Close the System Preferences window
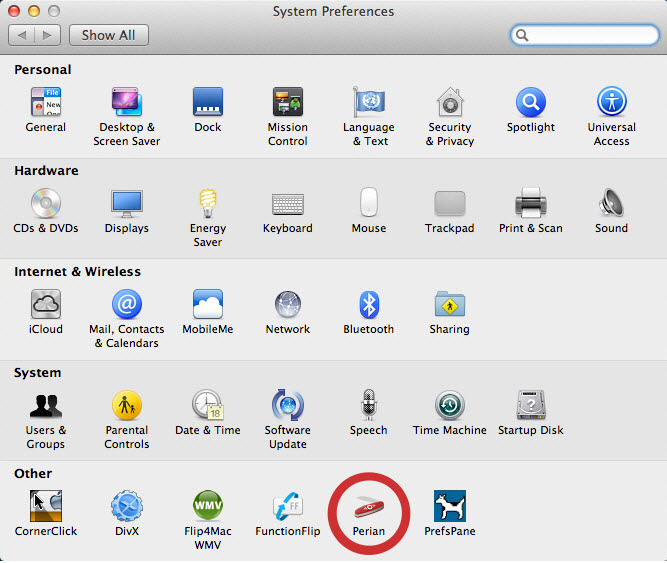Image resolution: width=667 pixels, height=563 pixels. coord(14,11)
